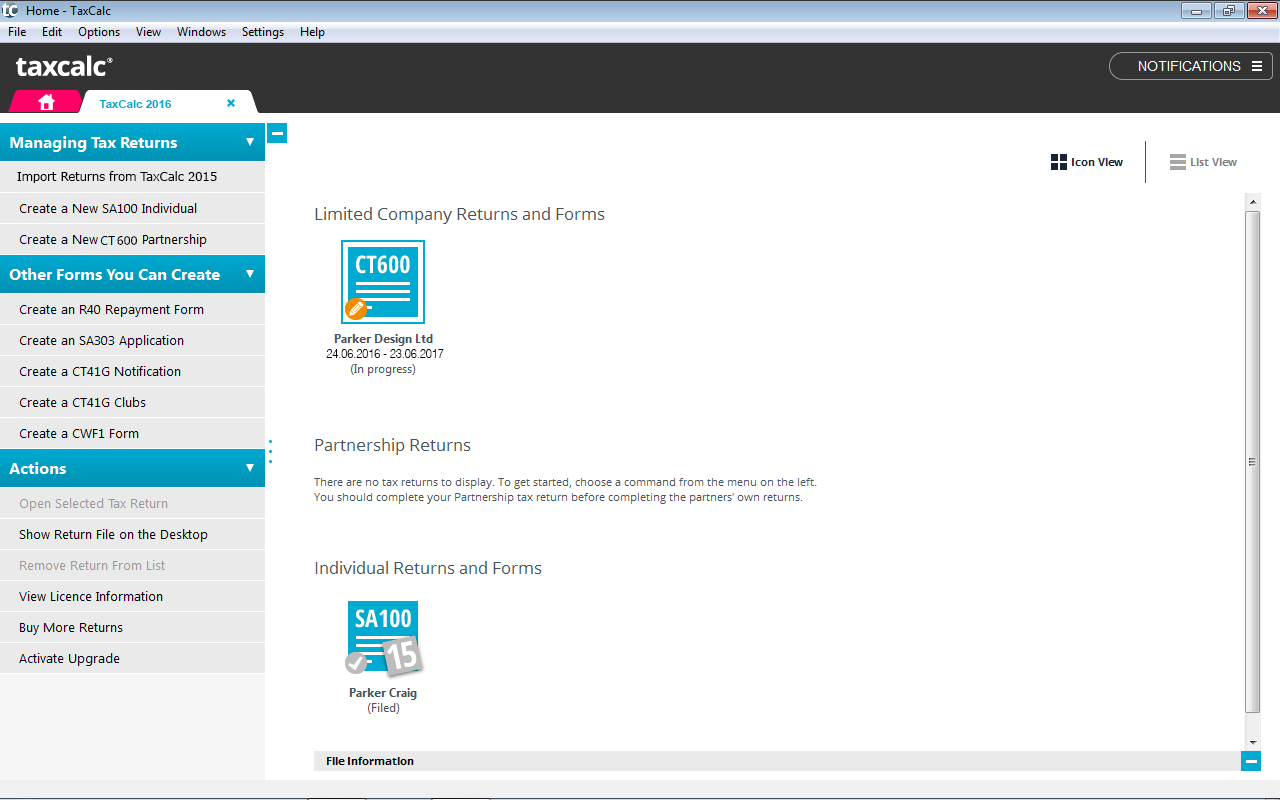This screenshot has height=800, width=1280.
Task: Open the Parker Design Ltd CT600 return icon
Action: pos(383,282)
